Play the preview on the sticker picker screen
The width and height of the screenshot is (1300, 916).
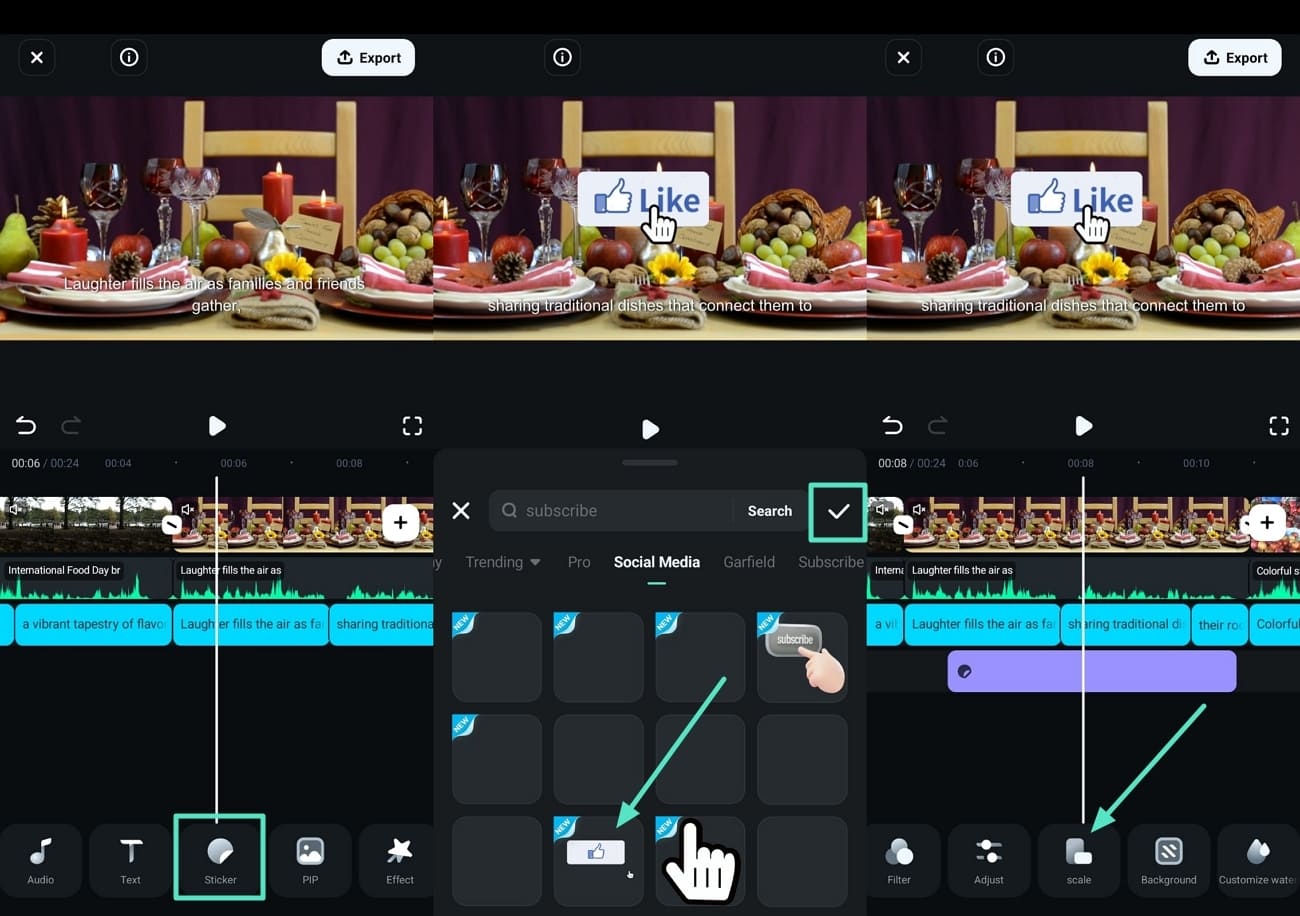pyautogui.click(x=650, y=429)
